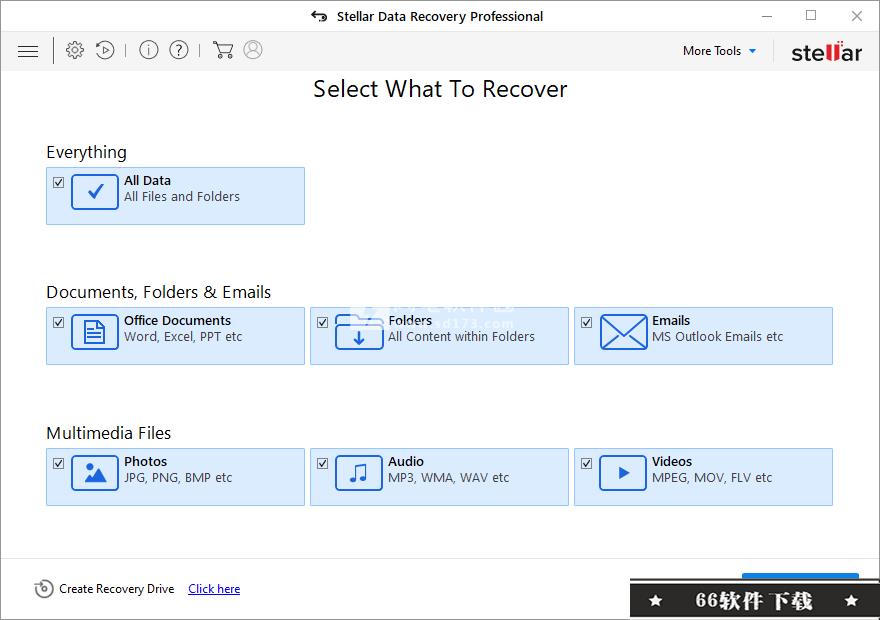This screenshot has width=880, height=620.
Task: Click the user account icon
Action: pos(253,50)
